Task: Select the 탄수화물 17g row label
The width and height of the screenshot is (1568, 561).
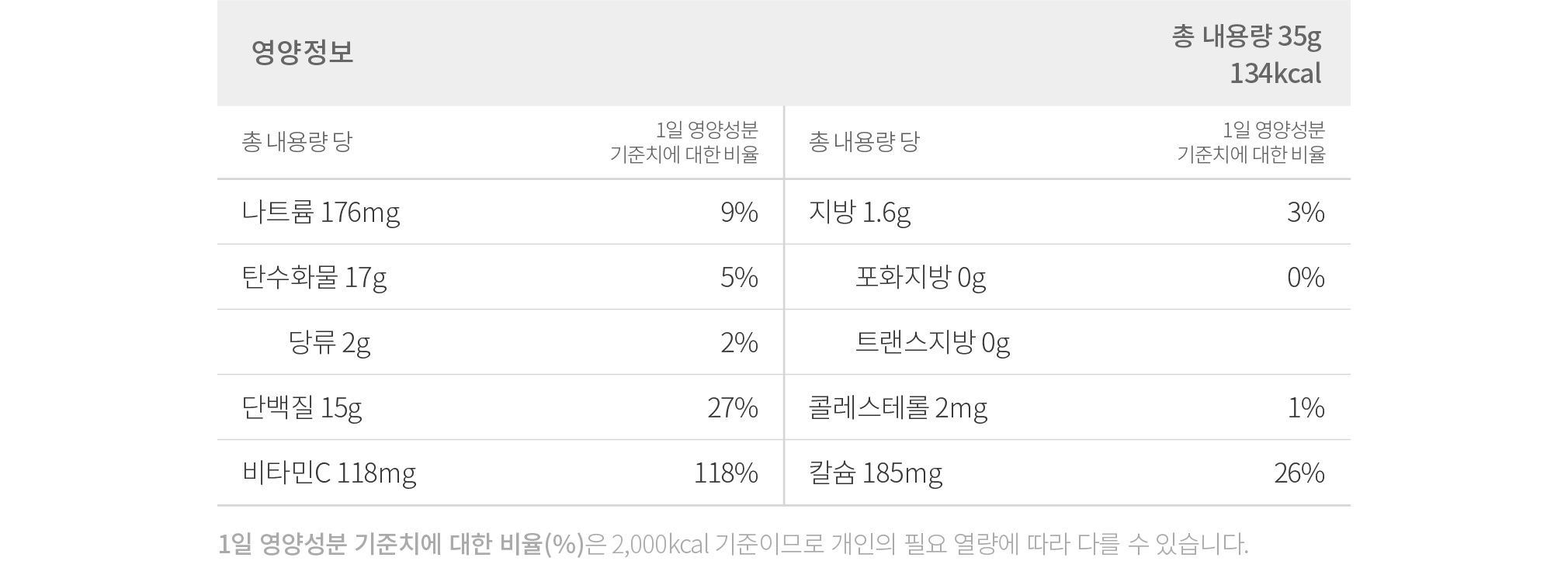Action: tap(314, 277)
